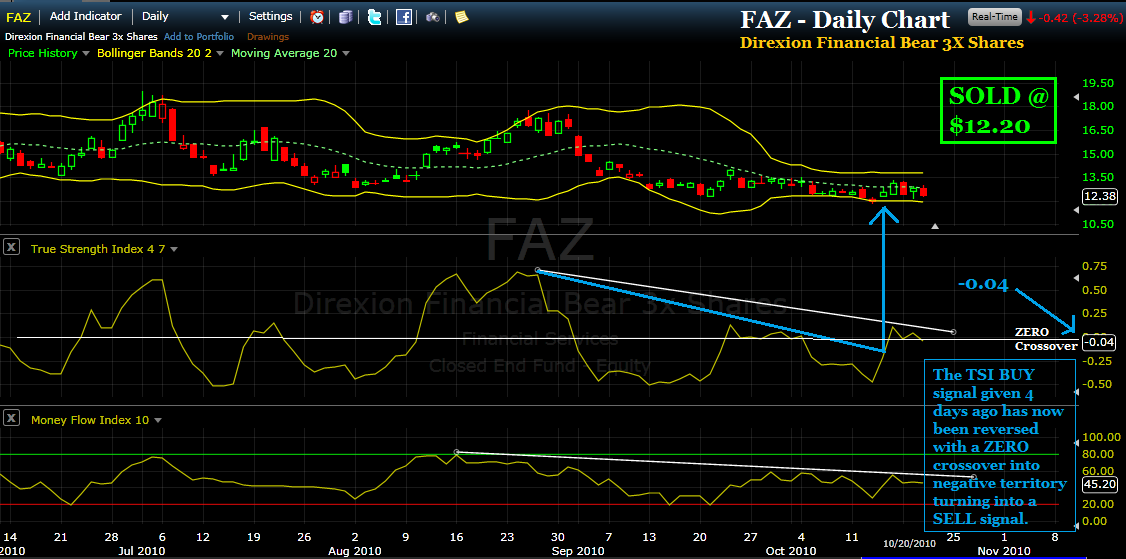Viewport: 1126px width, 559px height.
Task: Click the 10/20/2010 date marker on axis
Action: tap(909, 544)
